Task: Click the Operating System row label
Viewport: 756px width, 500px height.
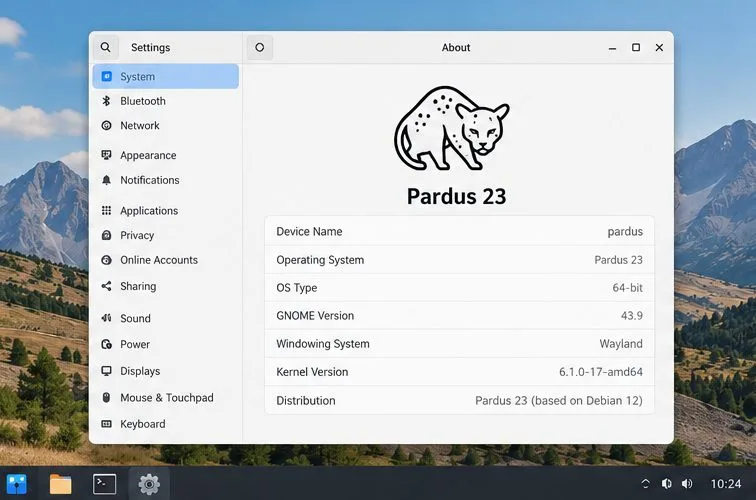Action: [320, 260]
